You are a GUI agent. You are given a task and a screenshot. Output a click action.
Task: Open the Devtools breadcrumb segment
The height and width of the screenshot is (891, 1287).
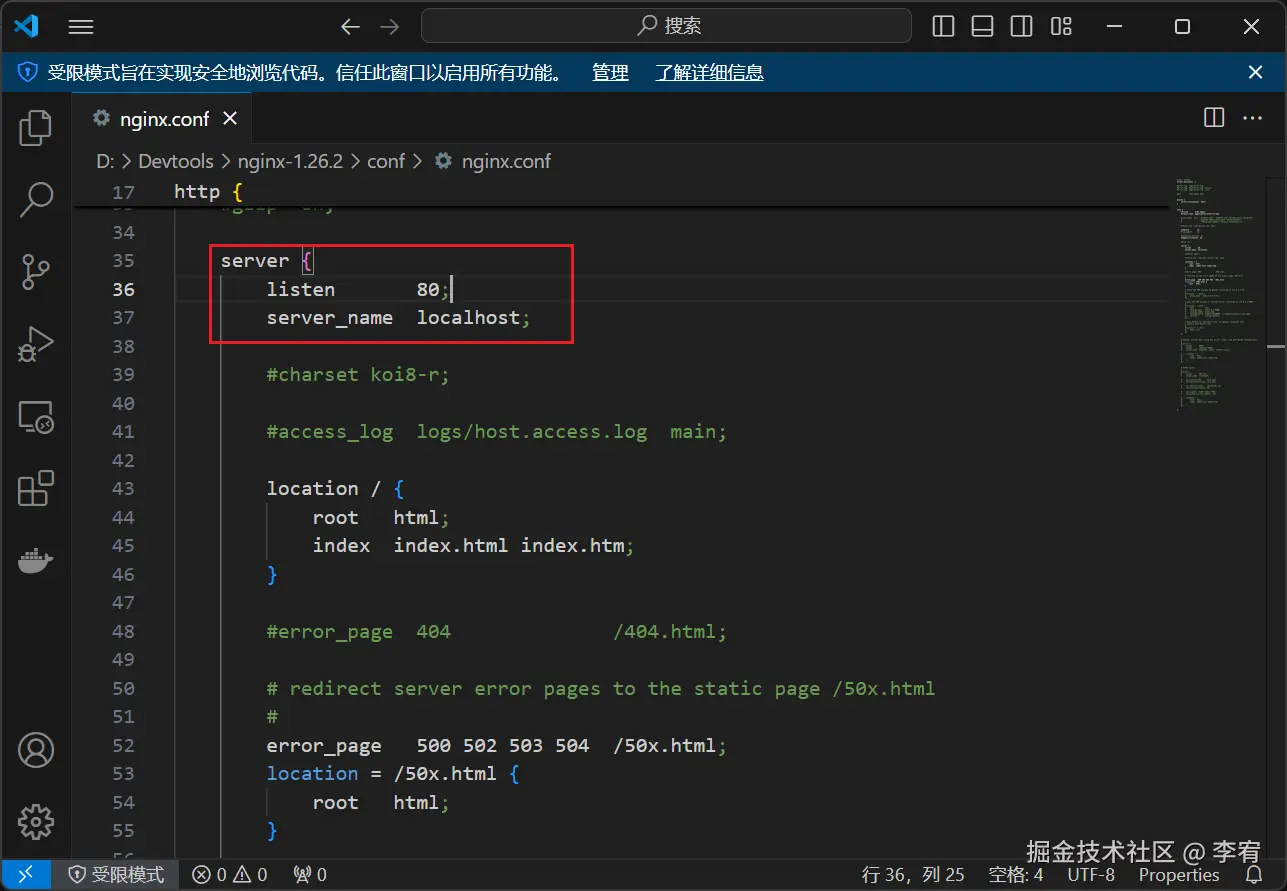pyautogui.click(x=176, y=161)
